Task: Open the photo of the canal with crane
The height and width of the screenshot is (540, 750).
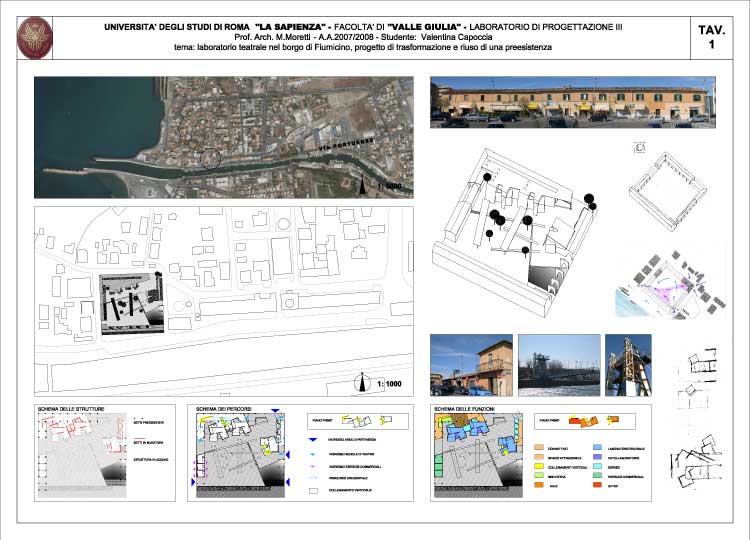Action: (559, 365)
